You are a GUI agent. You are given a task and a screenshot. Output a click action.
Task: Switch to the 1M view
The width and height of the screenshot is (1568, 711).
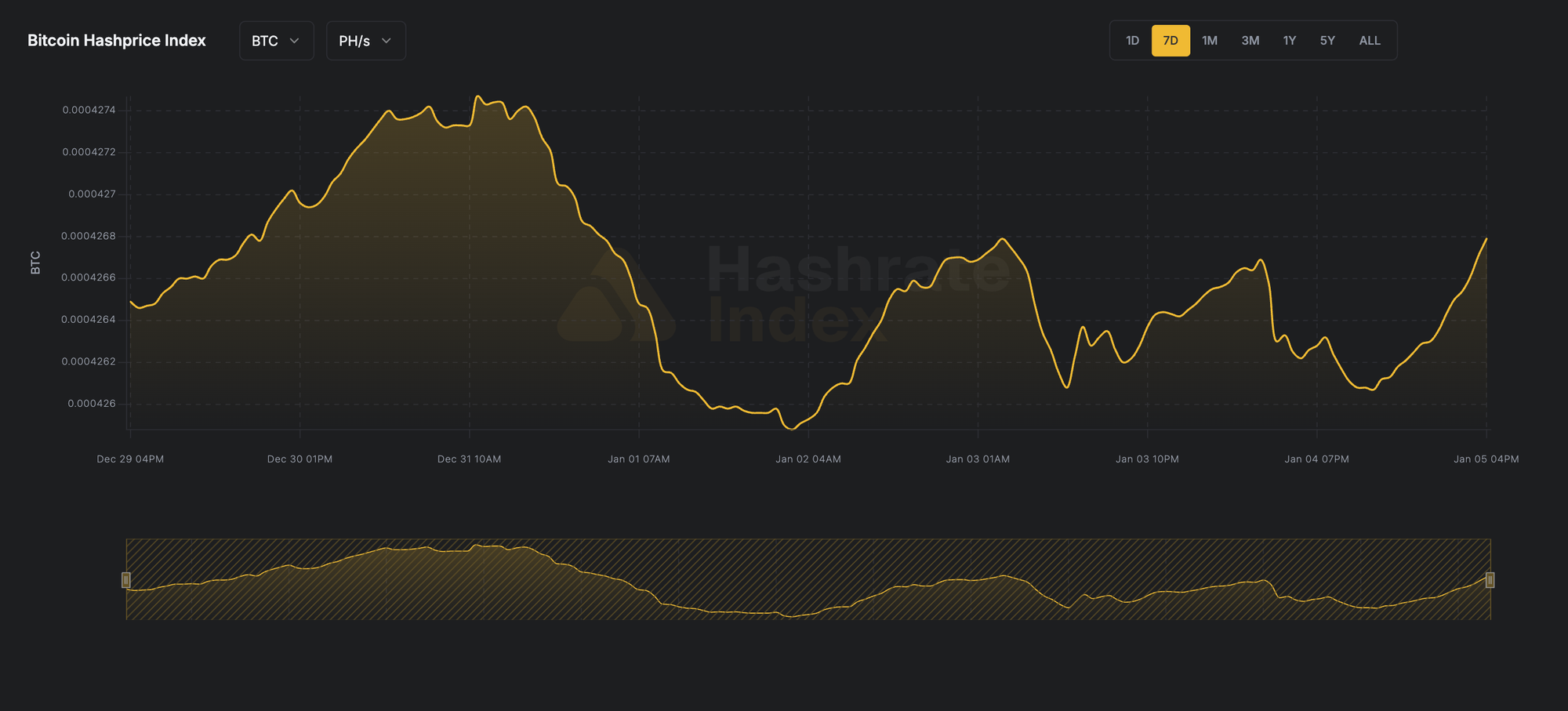[x=1210, y=40]
